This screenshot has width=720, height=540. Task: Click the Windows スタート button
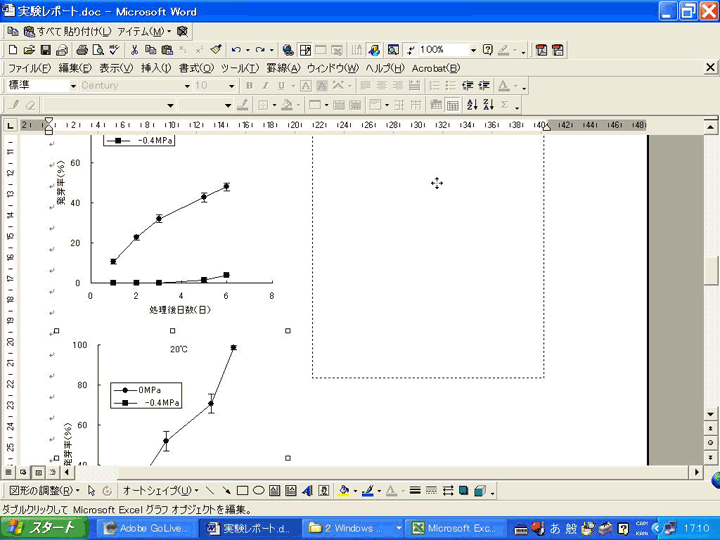coord(40,528)
